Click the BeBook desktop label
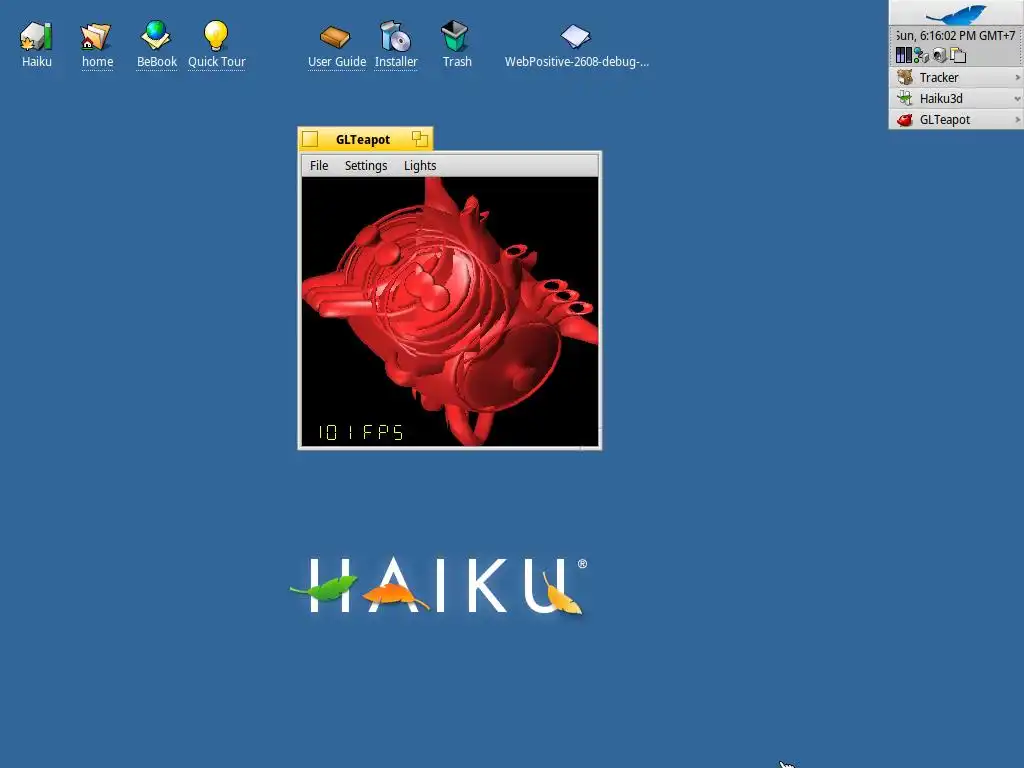 [157, 61]
